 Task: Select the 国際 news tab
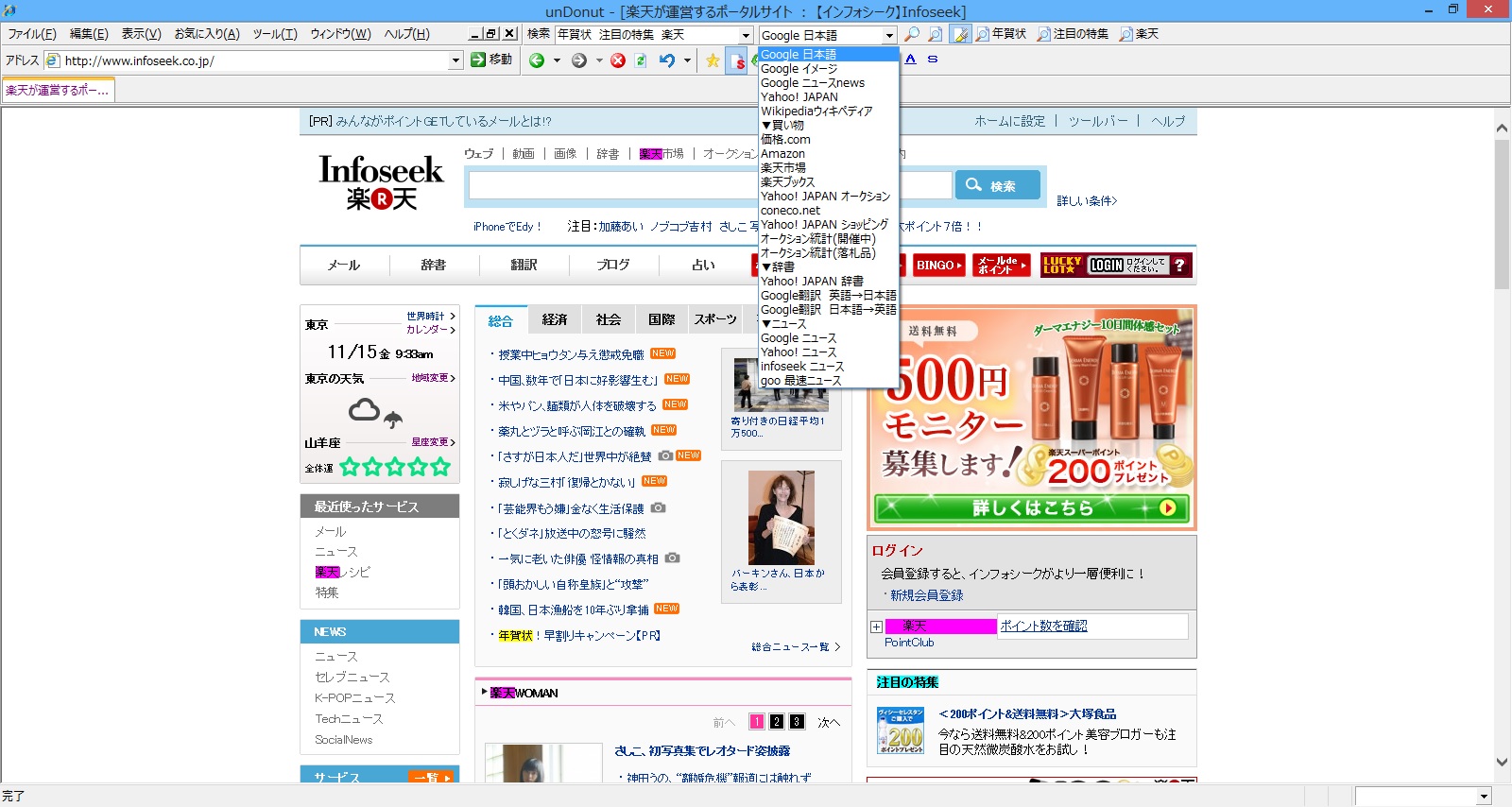[661, 319]
